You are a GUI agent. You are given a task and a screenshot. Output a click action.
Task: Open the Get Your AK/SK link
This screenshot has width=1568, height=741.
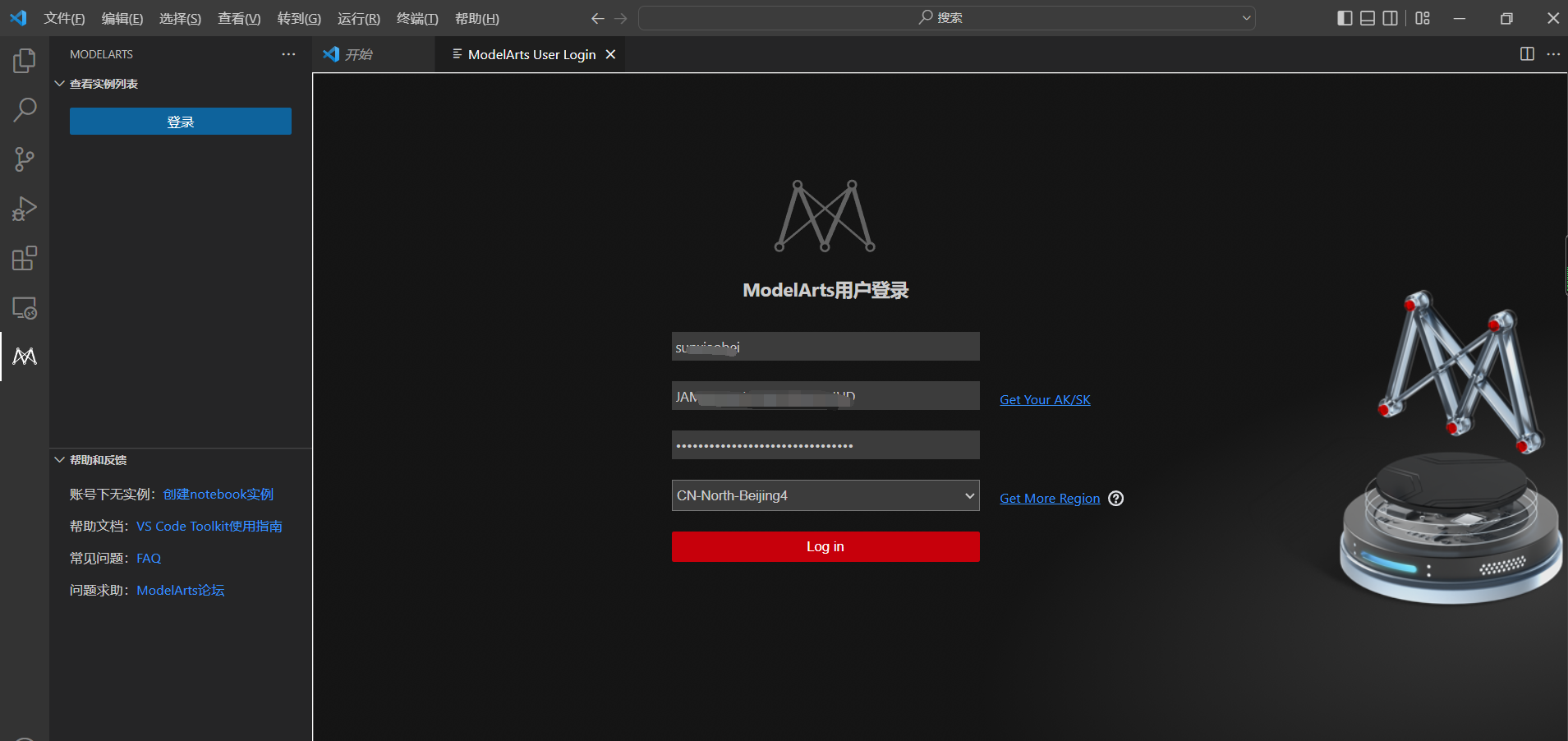pyautogui.click(x=1045, y=400)
